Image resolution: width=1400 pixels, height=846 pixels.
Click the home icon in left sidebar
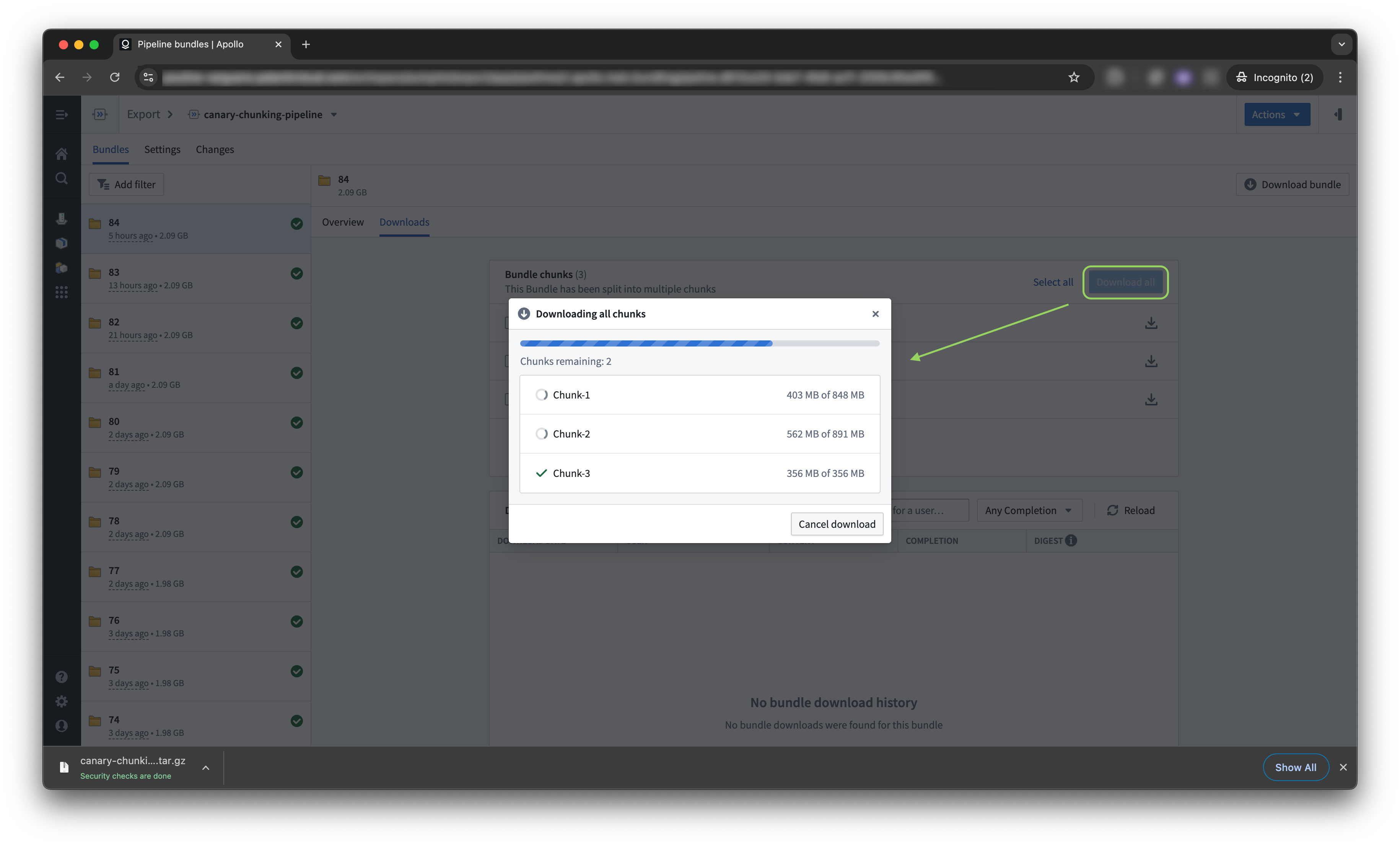click(61, 153)
